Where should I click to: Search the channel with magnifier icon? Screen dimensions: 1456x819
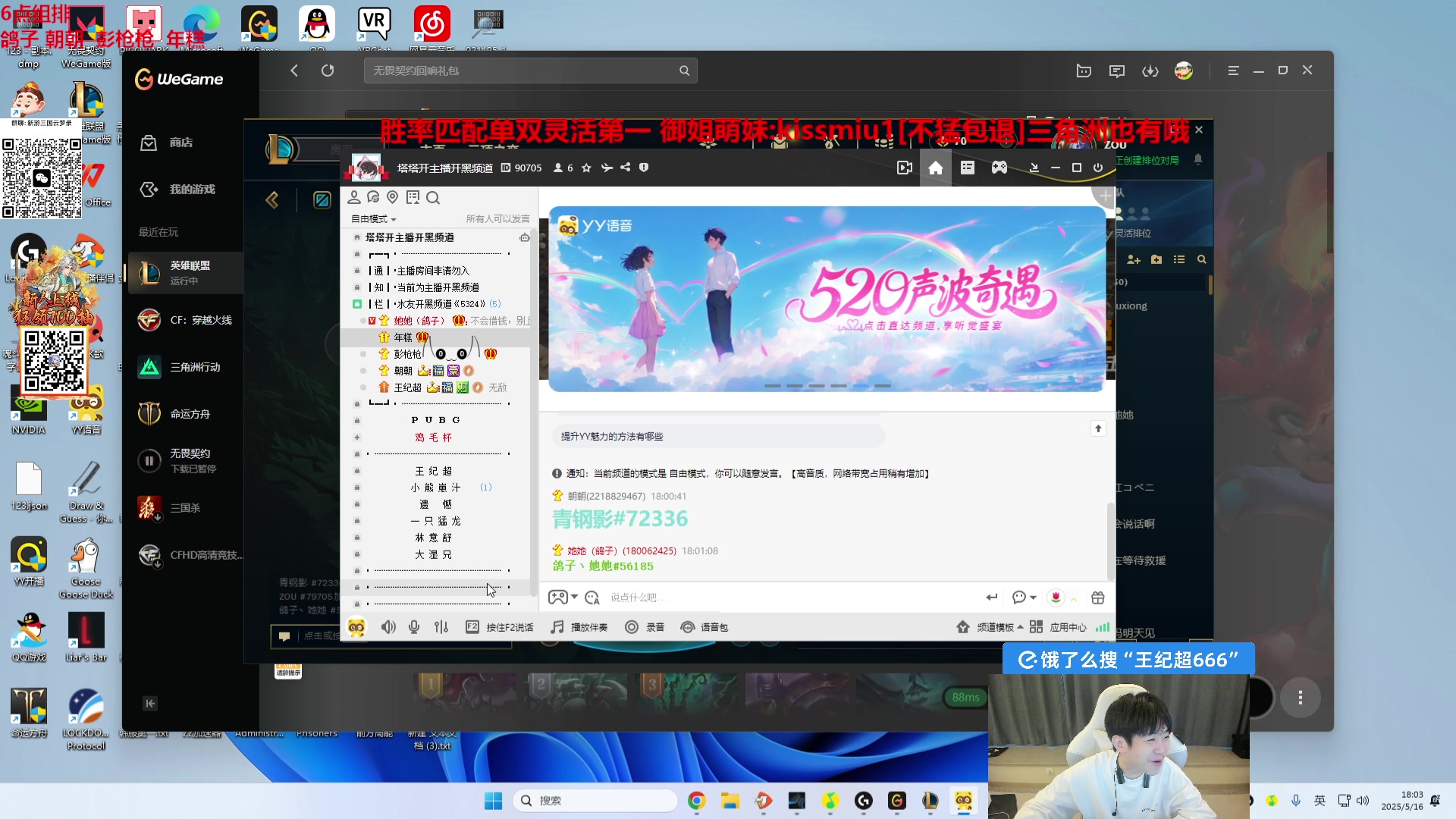(433, 198)
